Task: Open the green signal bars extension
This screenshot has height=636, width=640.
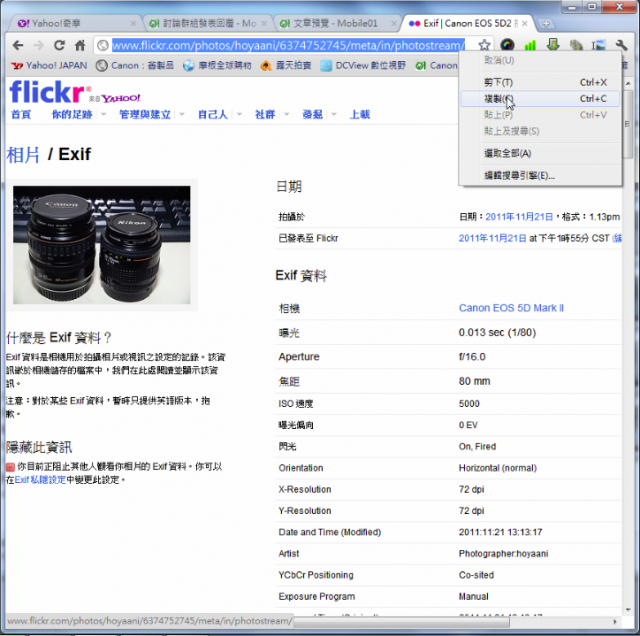Action: pos(530,45)
